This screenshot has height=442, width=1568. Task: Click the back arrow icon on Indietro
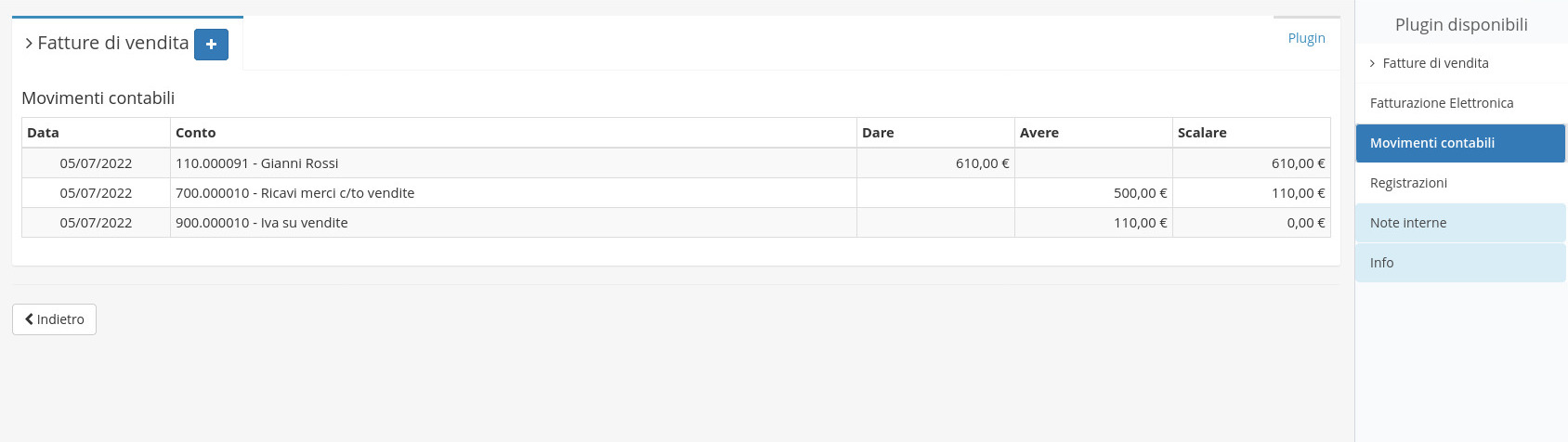29,319
